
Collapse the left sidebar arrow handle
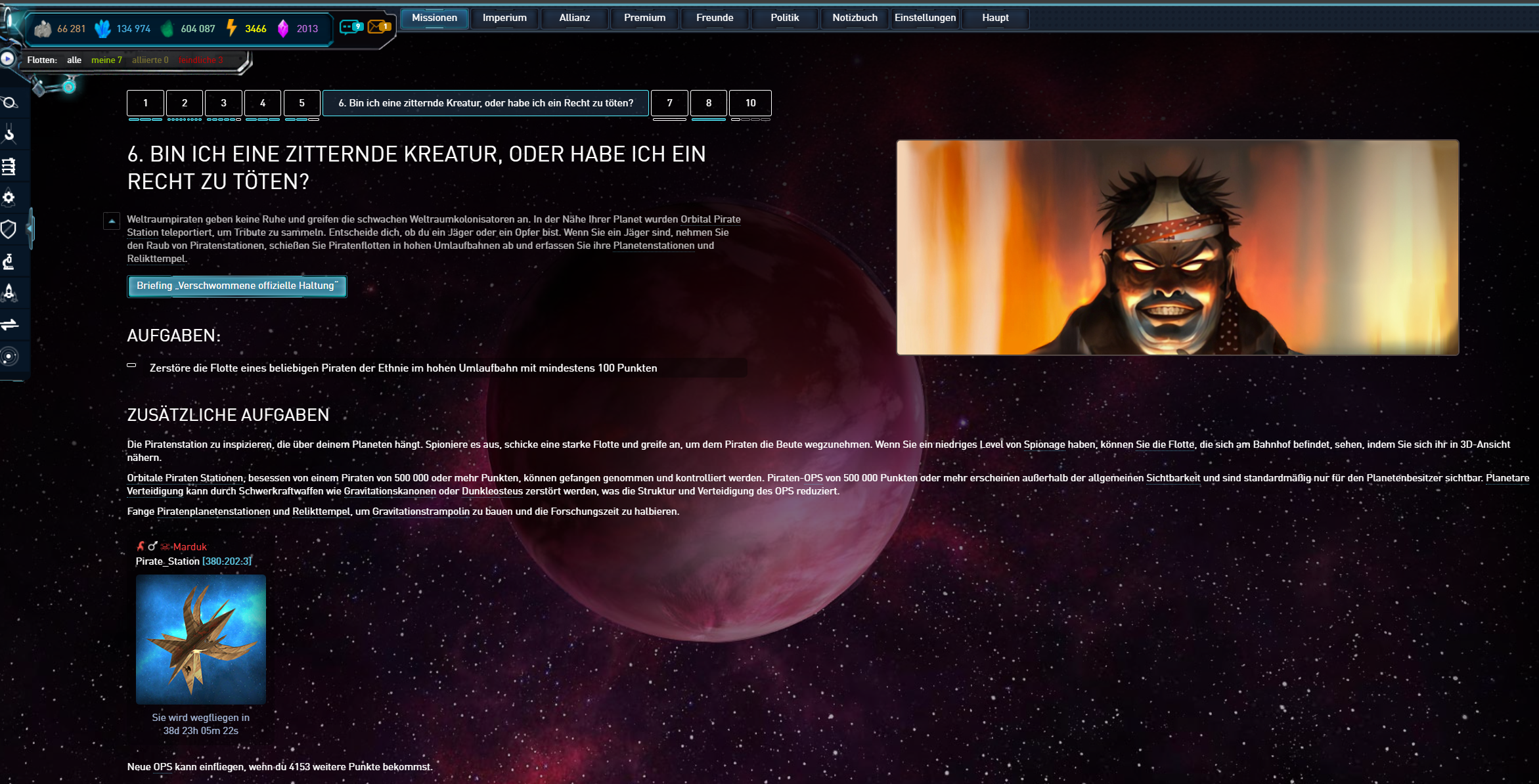coord(30,228)
